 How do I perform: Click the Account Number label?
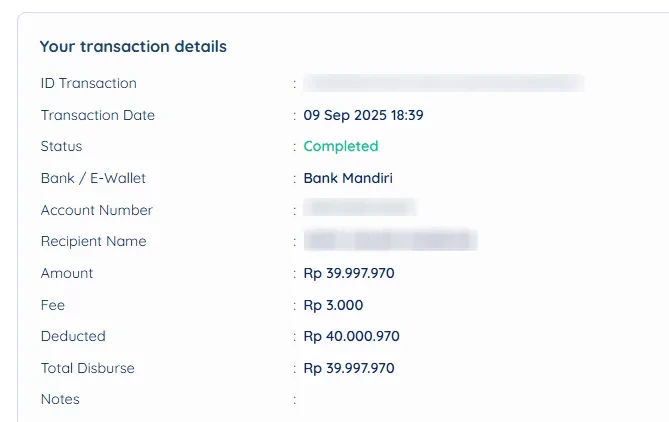(97, 210)
